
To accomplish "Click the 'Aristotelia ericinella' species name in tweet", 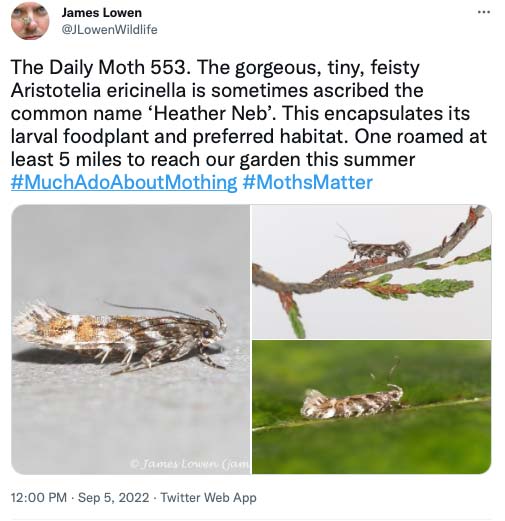I will [x=98, y=90].
